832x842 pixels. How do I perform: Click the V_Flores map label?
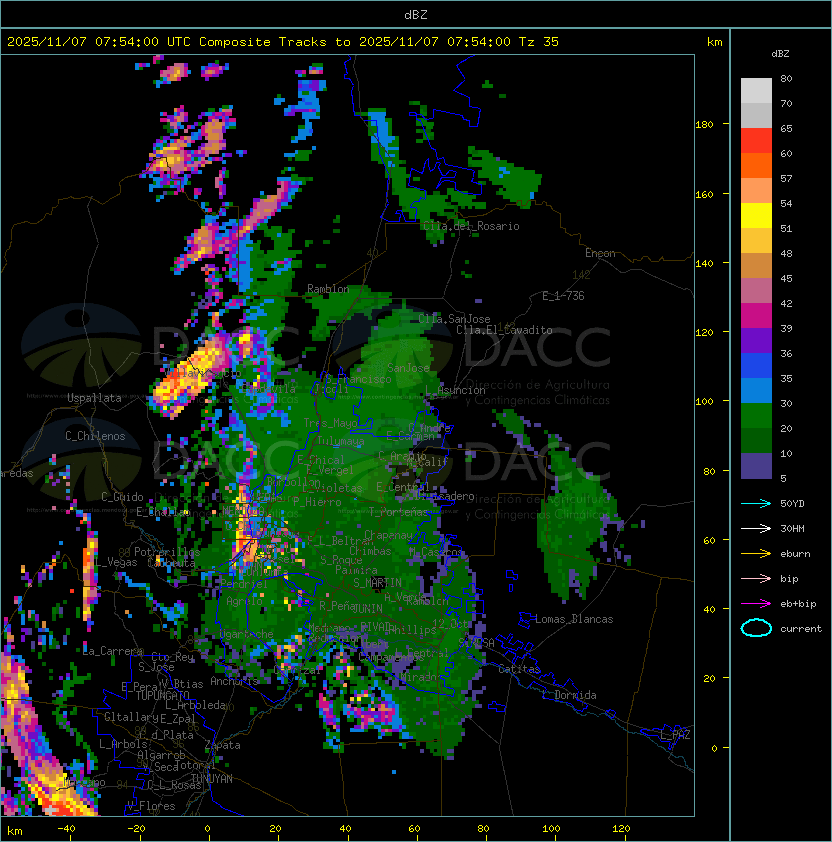click(x=151, y=806)
